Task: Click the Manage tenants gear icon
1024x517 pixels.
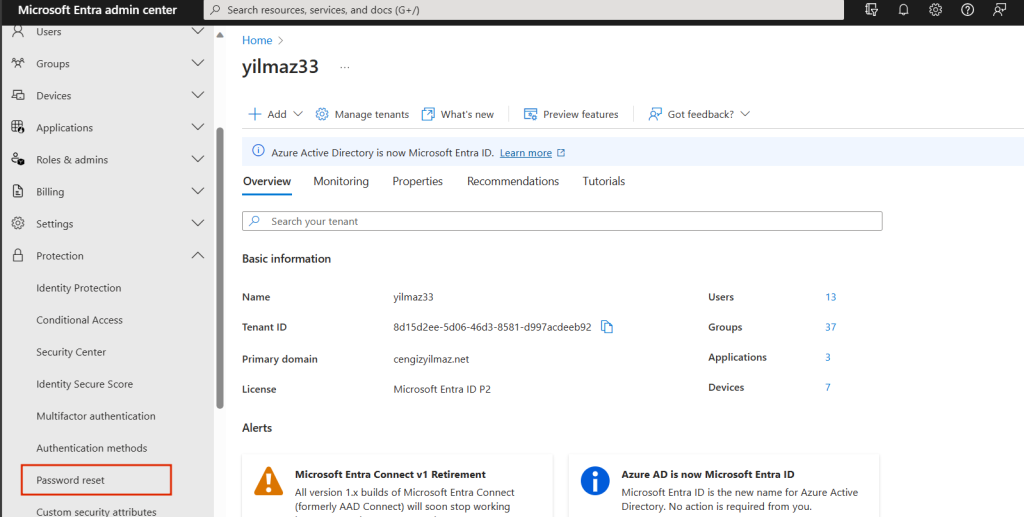Action: pyautogui.click(x=322, y=114)
